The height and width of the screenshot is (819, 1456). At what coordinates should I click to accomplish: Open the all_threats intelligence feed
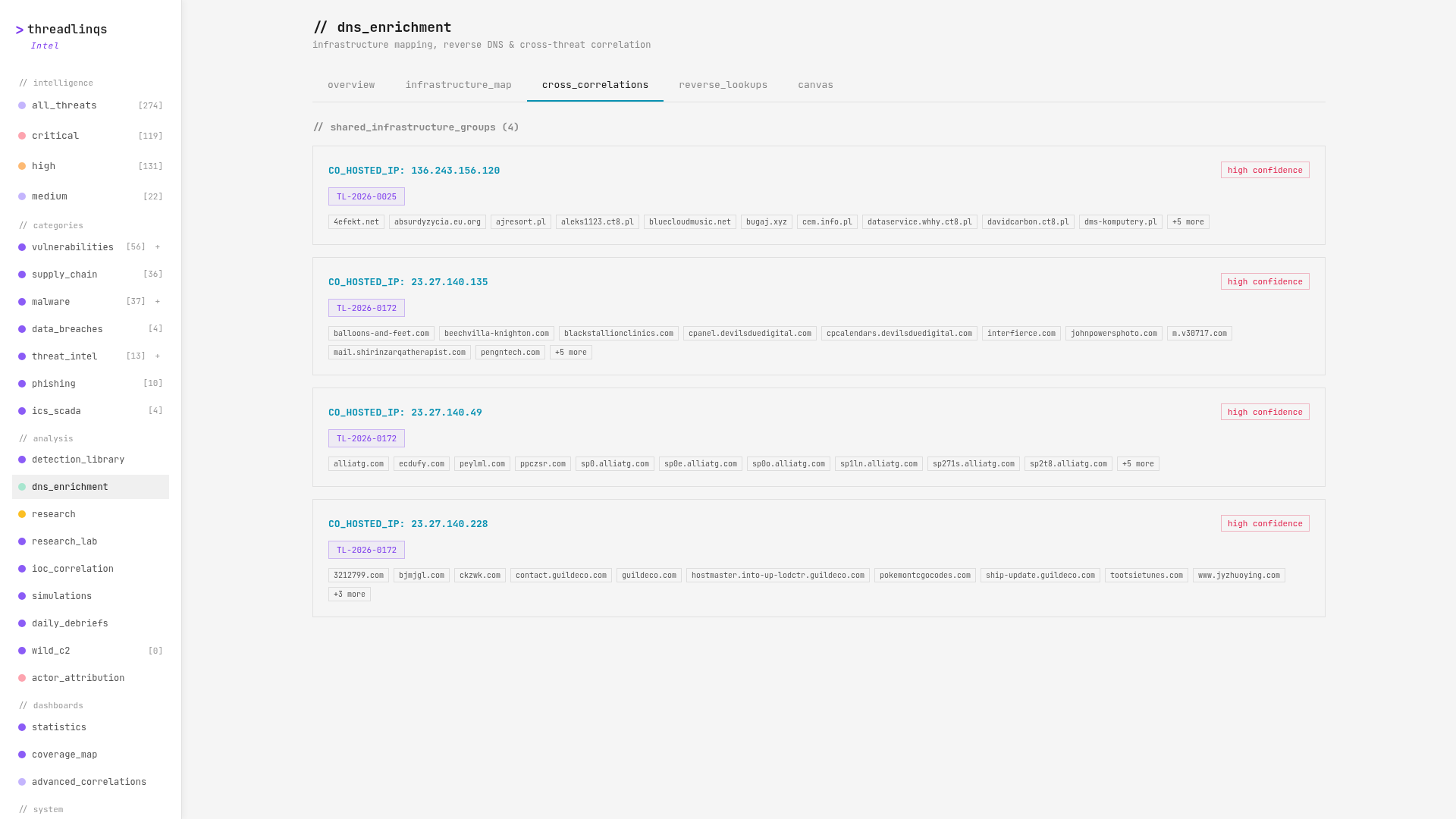pyautogui.click(x=64, y=105)
